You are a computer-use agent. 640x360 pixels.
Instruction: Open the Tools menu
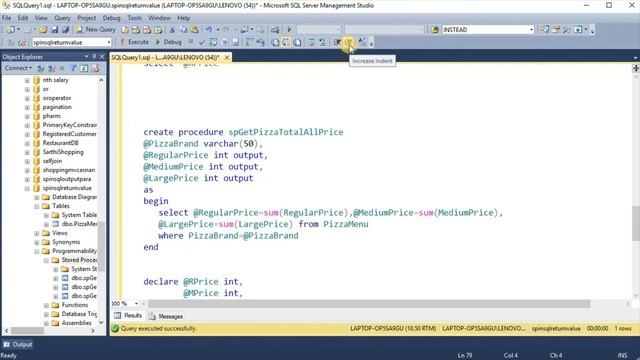[x=134, y=18]
